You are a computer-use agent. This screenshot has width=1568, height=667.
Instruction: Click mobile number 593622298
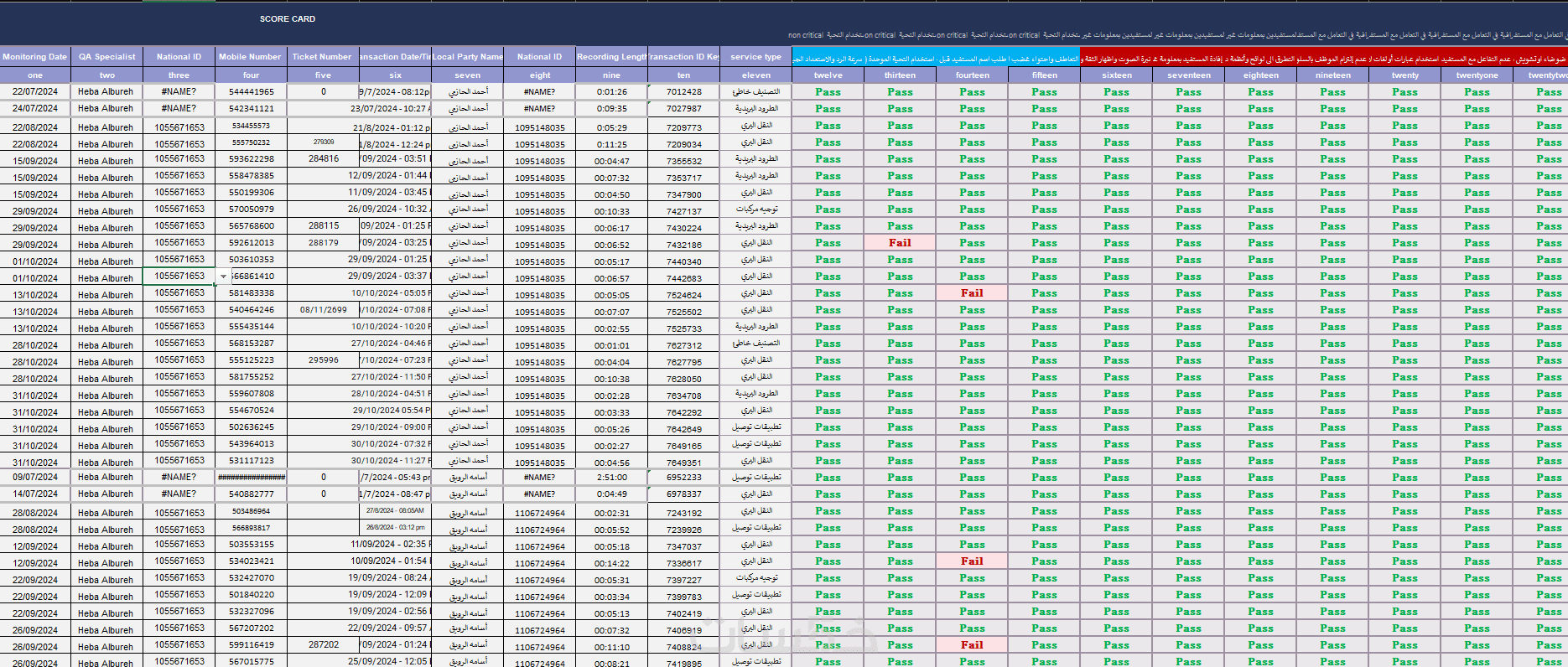251,159
